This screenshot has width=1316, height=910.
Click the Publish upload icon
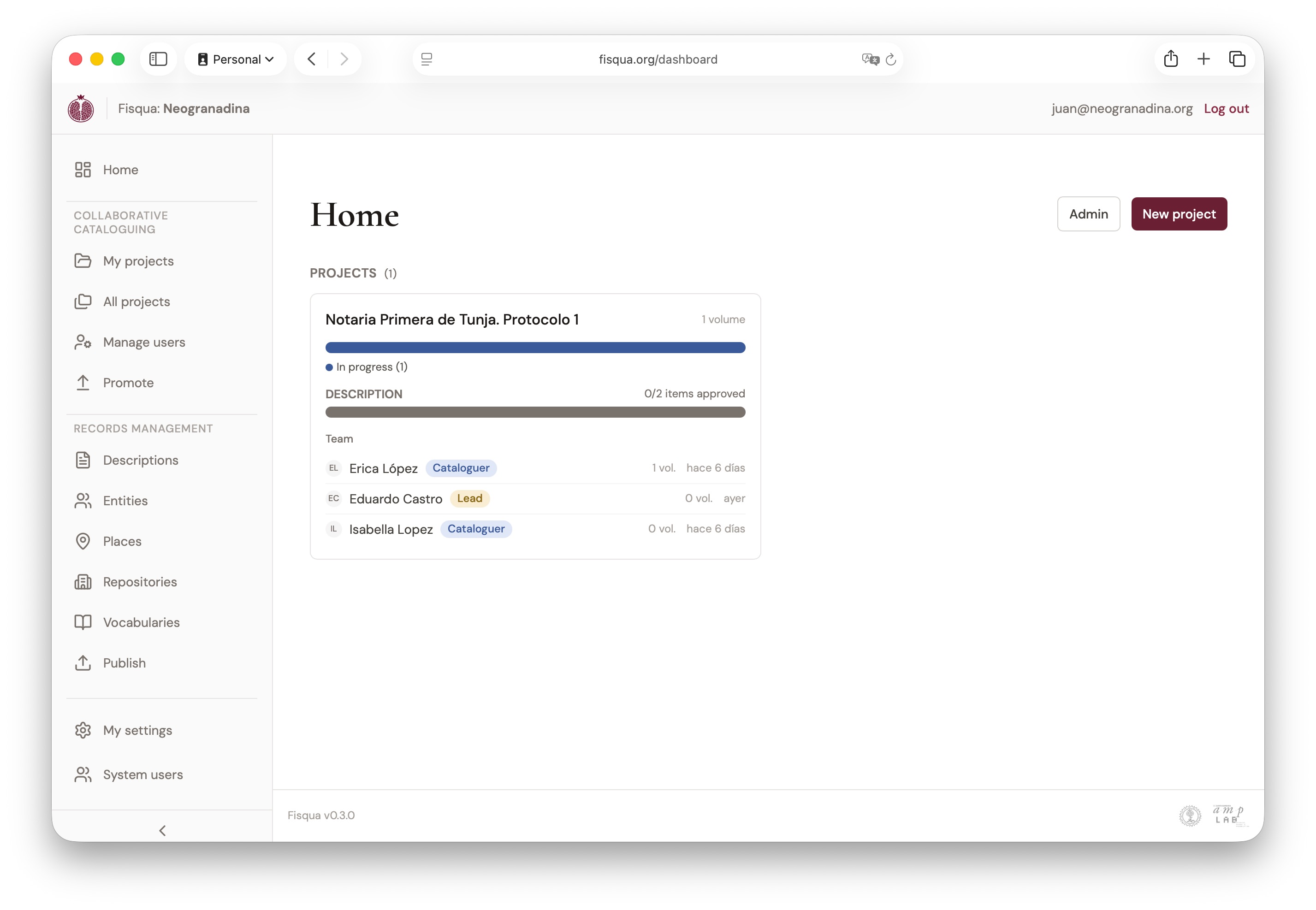click(x=83, y=662)
